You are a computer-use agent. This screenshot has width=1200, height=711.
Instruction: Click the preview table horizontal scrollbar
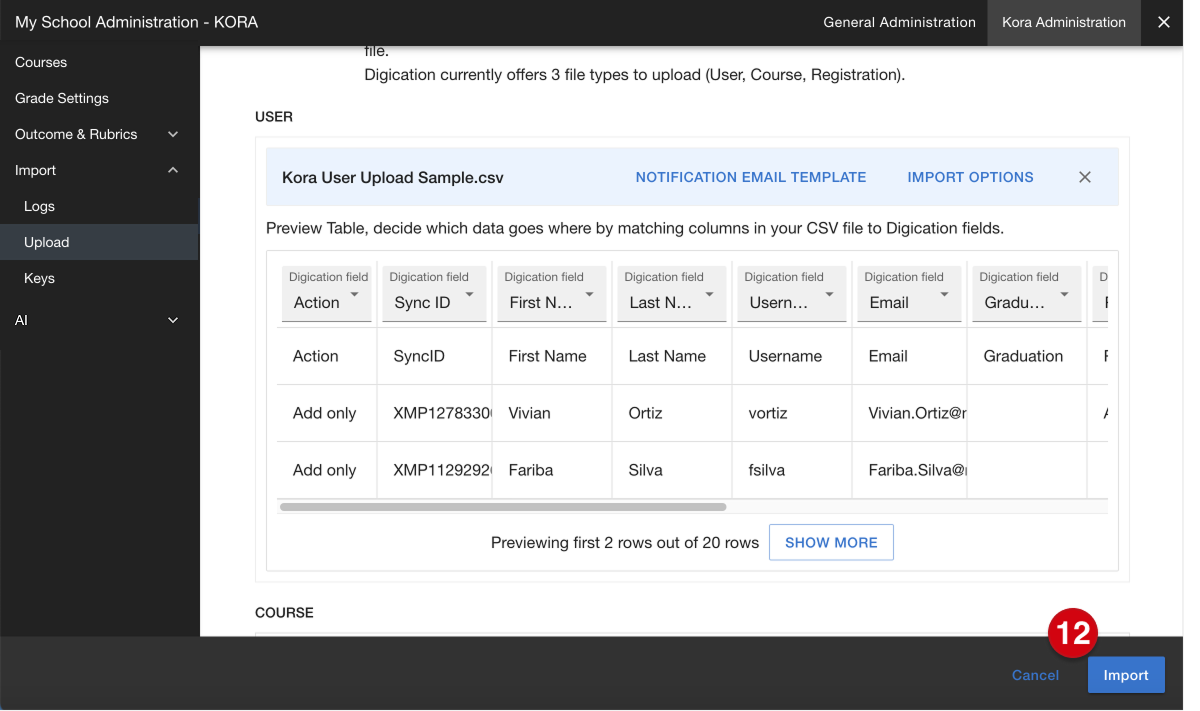[x=503, y=507]
